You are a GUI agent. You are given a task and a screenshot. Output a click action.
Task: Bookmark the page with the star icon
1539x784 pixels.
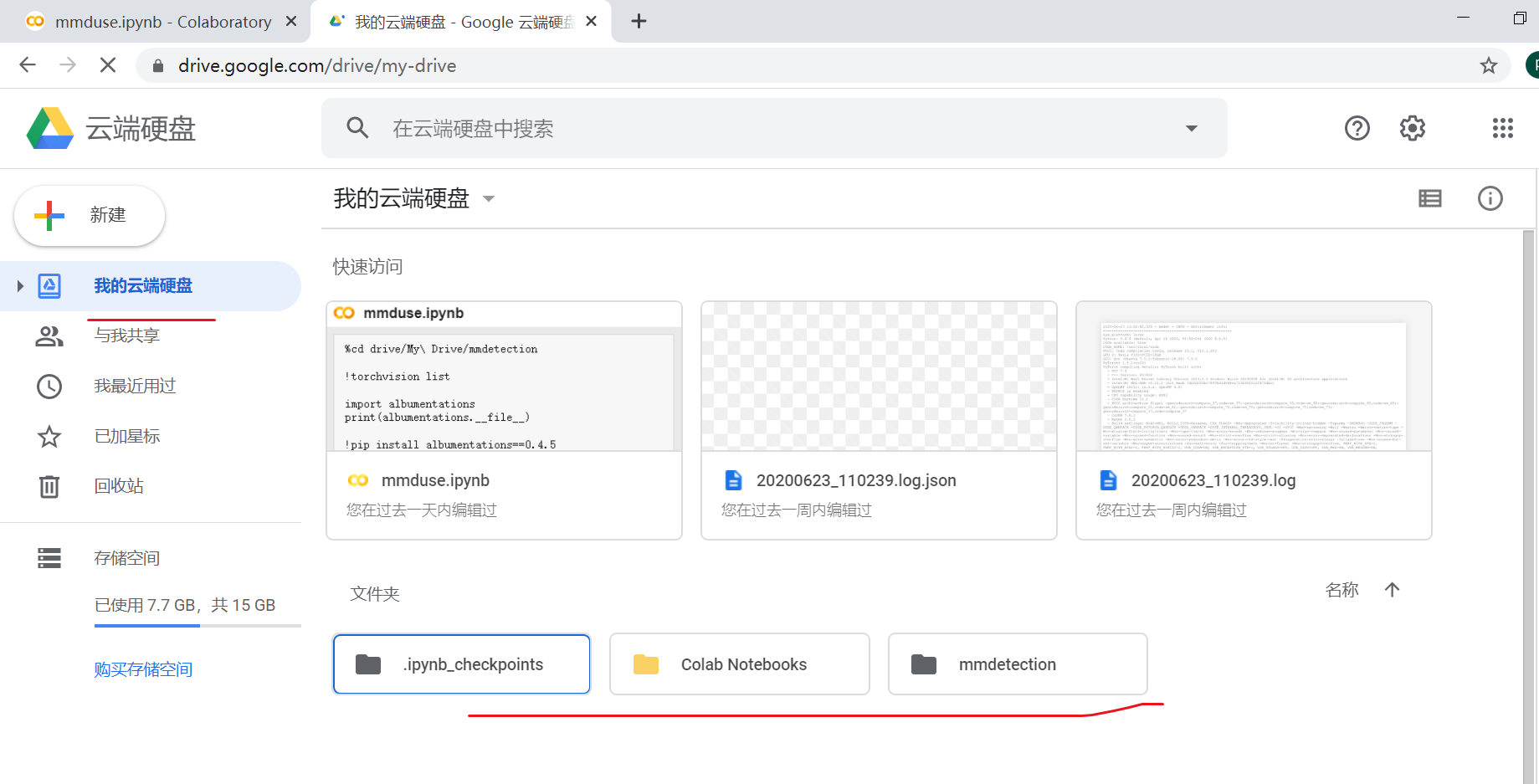[x=1489, y=64]
